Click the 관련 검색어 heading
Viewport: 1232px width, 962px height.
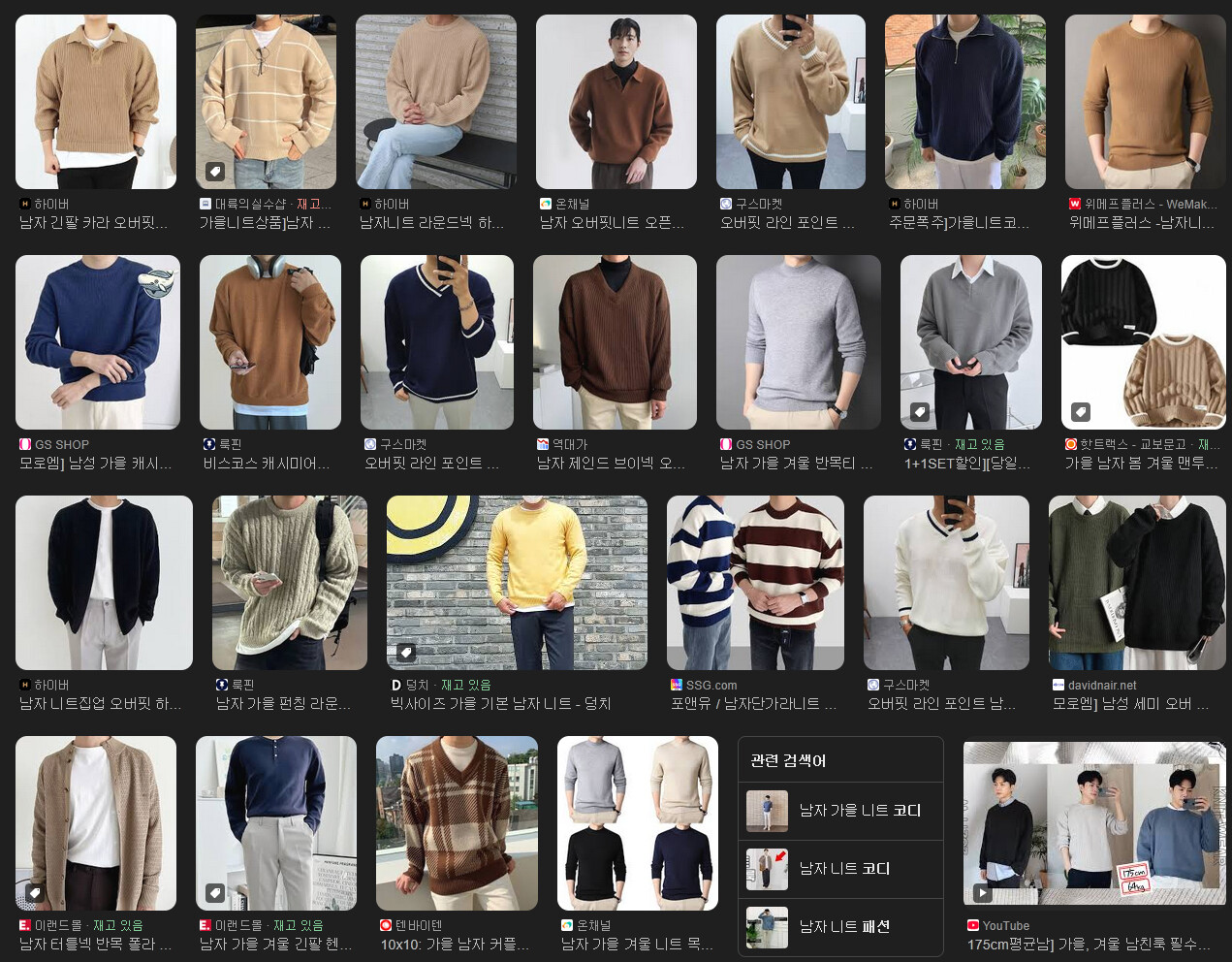click(x=788, y=760)
